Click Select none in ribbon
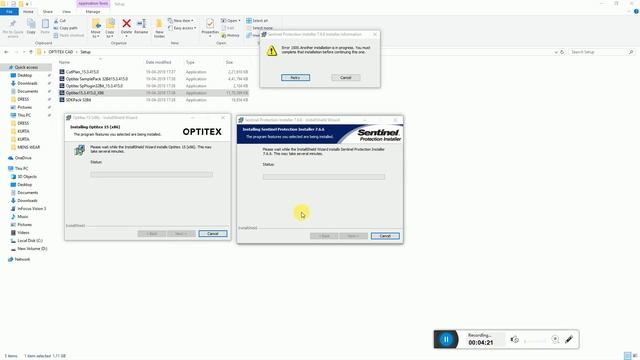This screenshot has height=360, width=640. 260,28
